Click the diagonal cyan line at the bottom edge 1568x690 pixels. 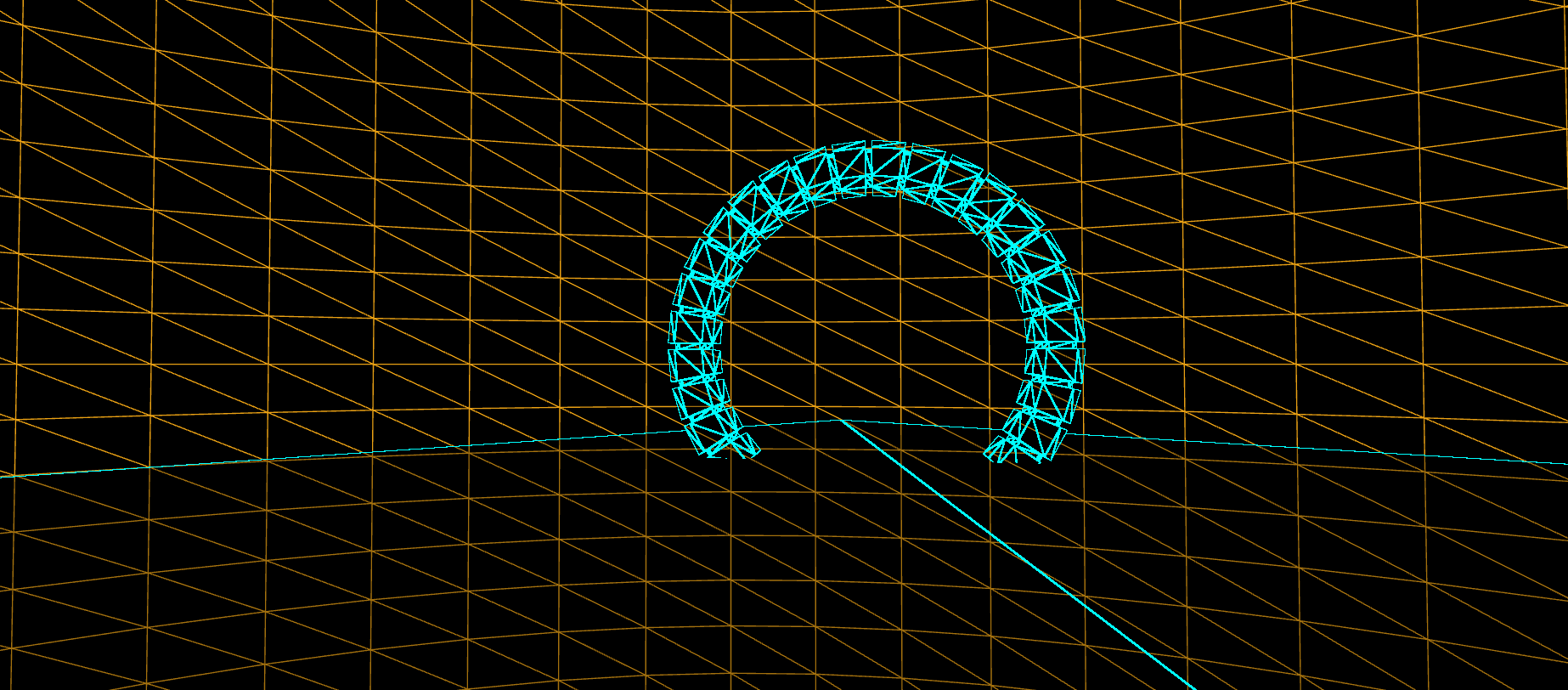click(1189, 686)
